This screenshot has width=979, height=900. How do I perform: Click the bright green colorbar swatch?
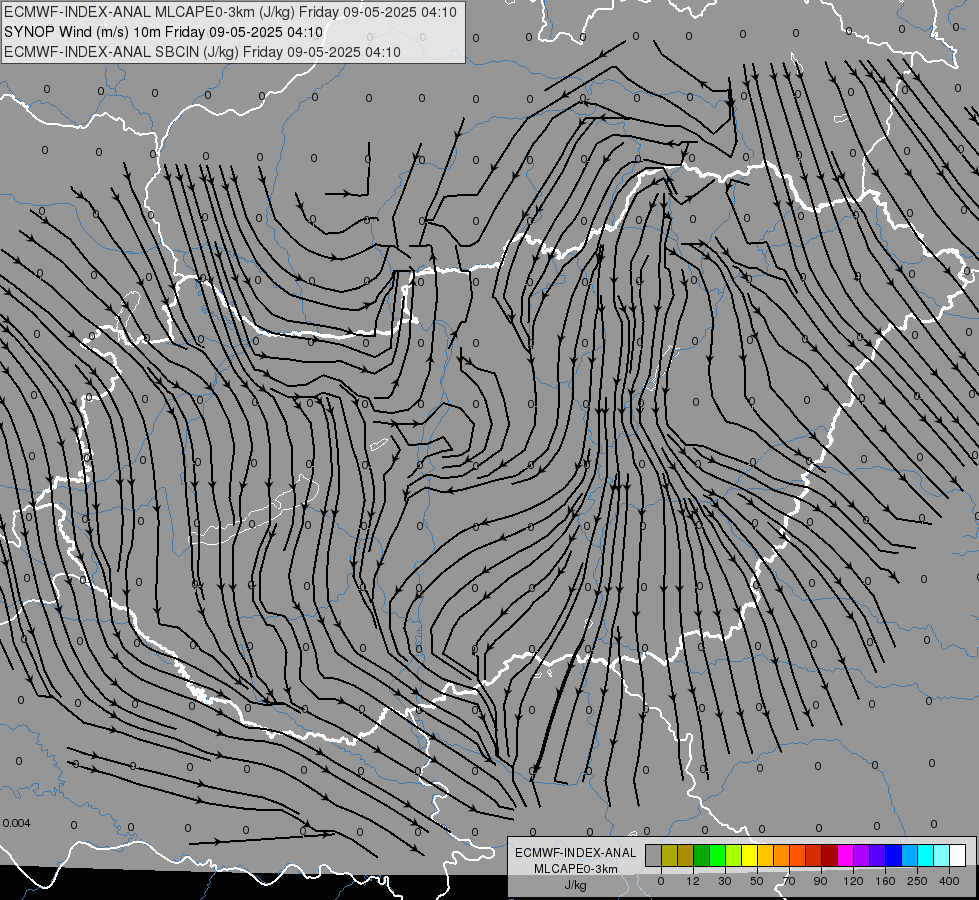coord(717,855)
